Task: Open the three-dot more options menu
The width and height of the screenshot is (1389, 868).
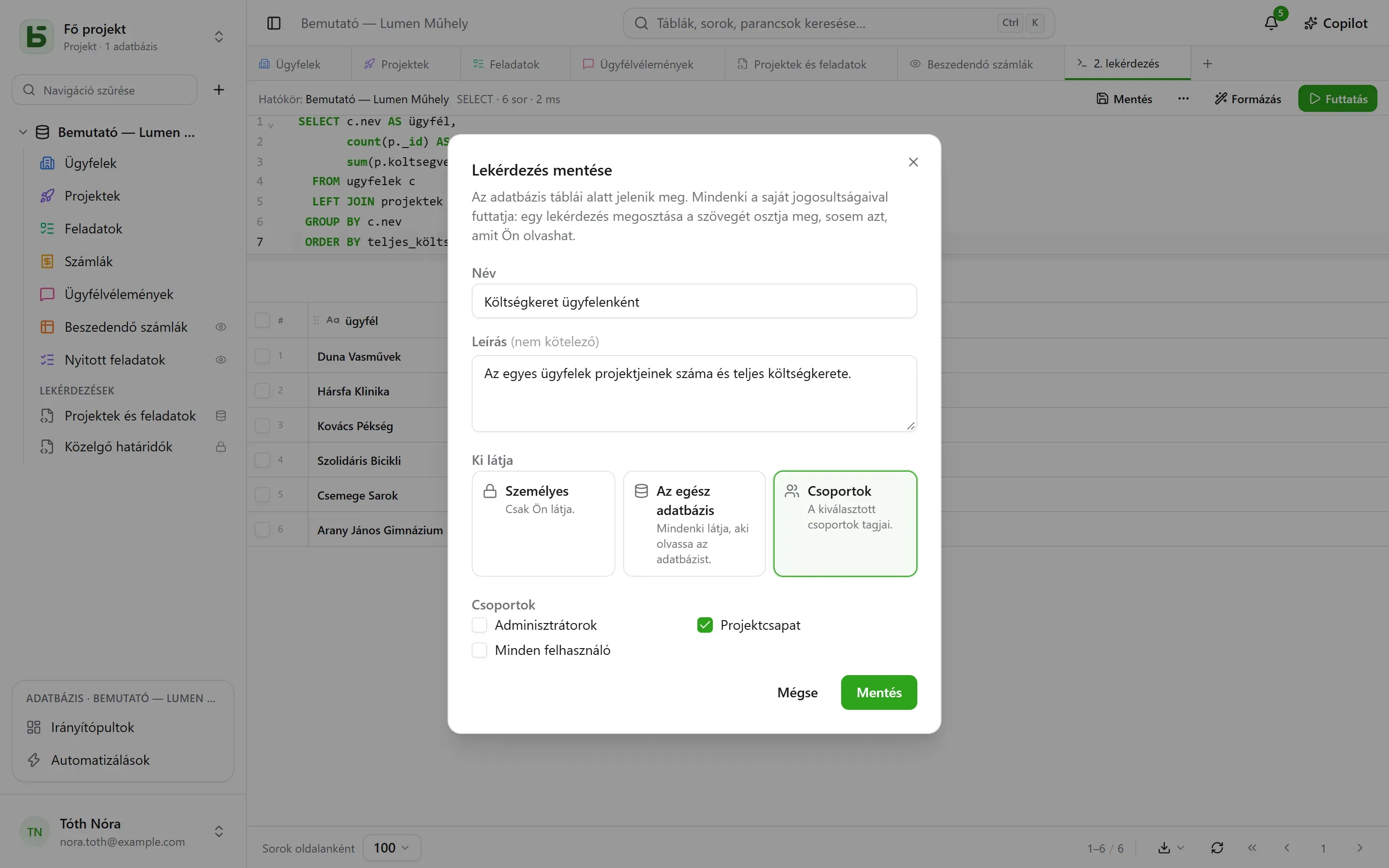Action: [1183, 99]
